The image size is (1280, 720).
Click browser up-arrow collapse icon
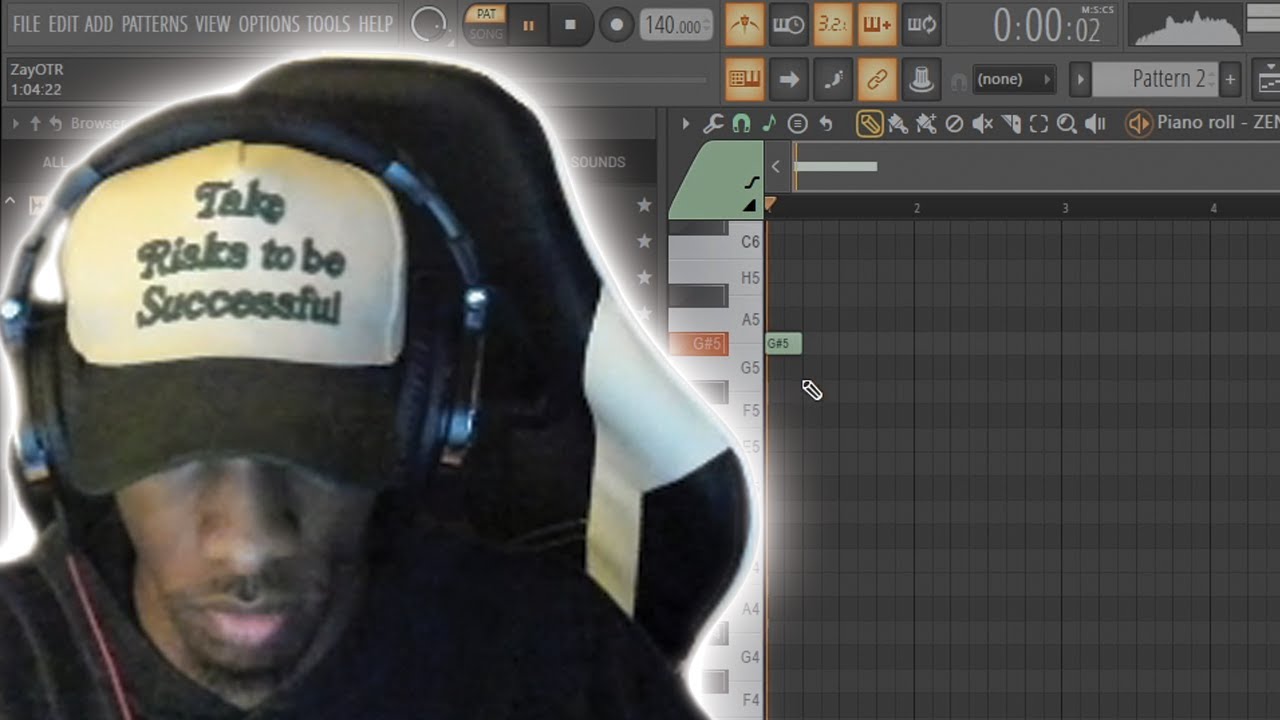(x=36, y=124)
